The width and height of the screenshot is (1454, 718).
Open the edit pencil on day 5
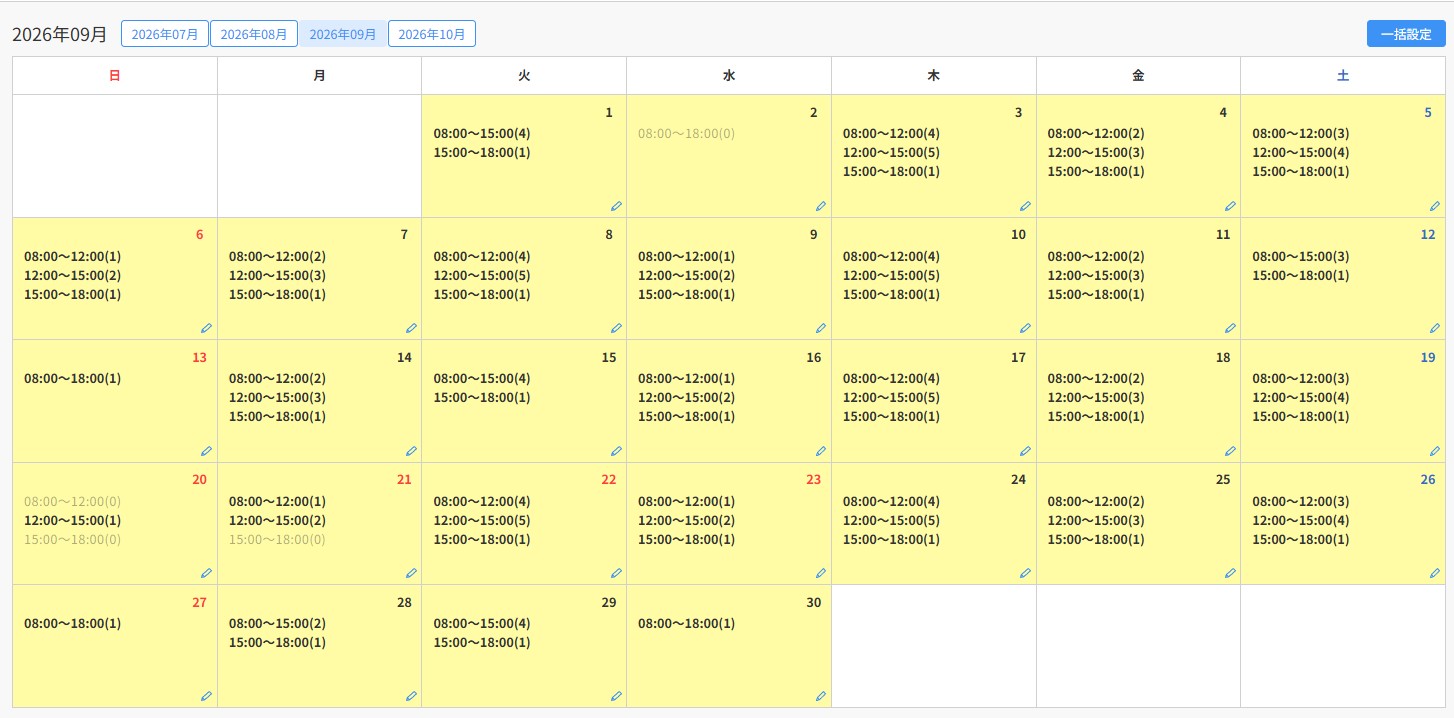point(1435,206)
